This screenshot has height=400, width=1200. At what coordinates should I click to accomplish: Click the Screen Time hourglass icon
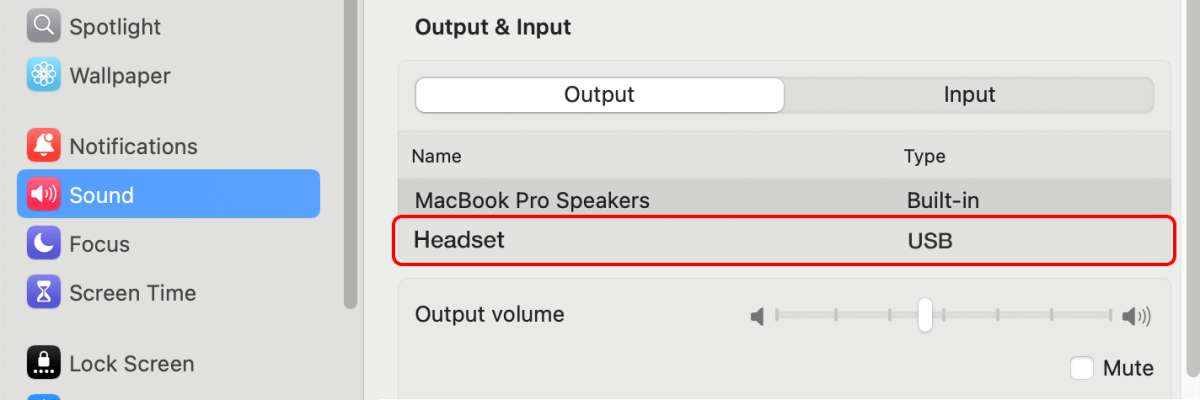pyautogui.click(x=44, y=292)
